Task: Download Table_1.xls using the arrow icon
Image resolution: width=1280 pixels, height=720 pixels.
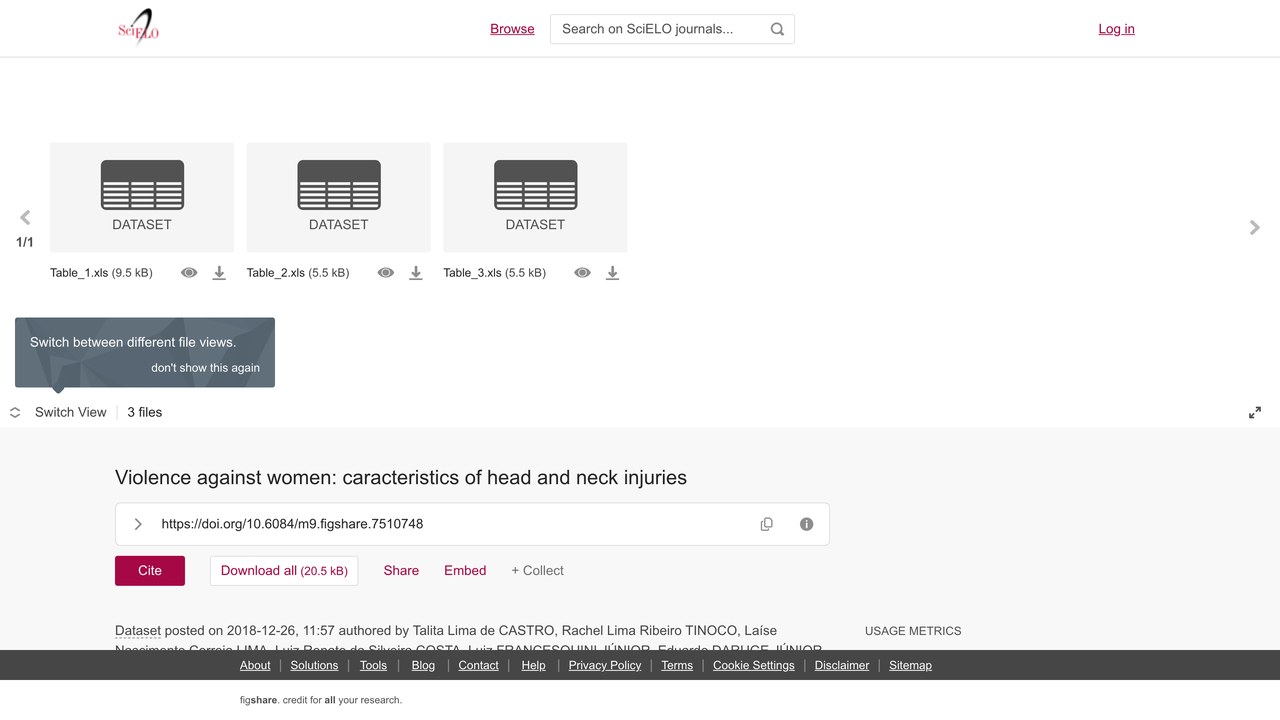Action: point(219,273)
